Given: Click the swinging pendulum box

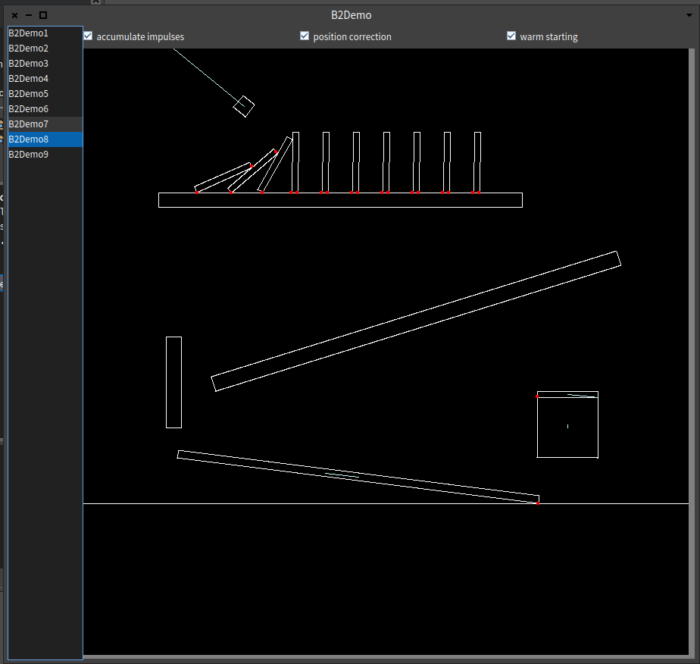Looking at the screenshot, I should click(x=244, y=106).
